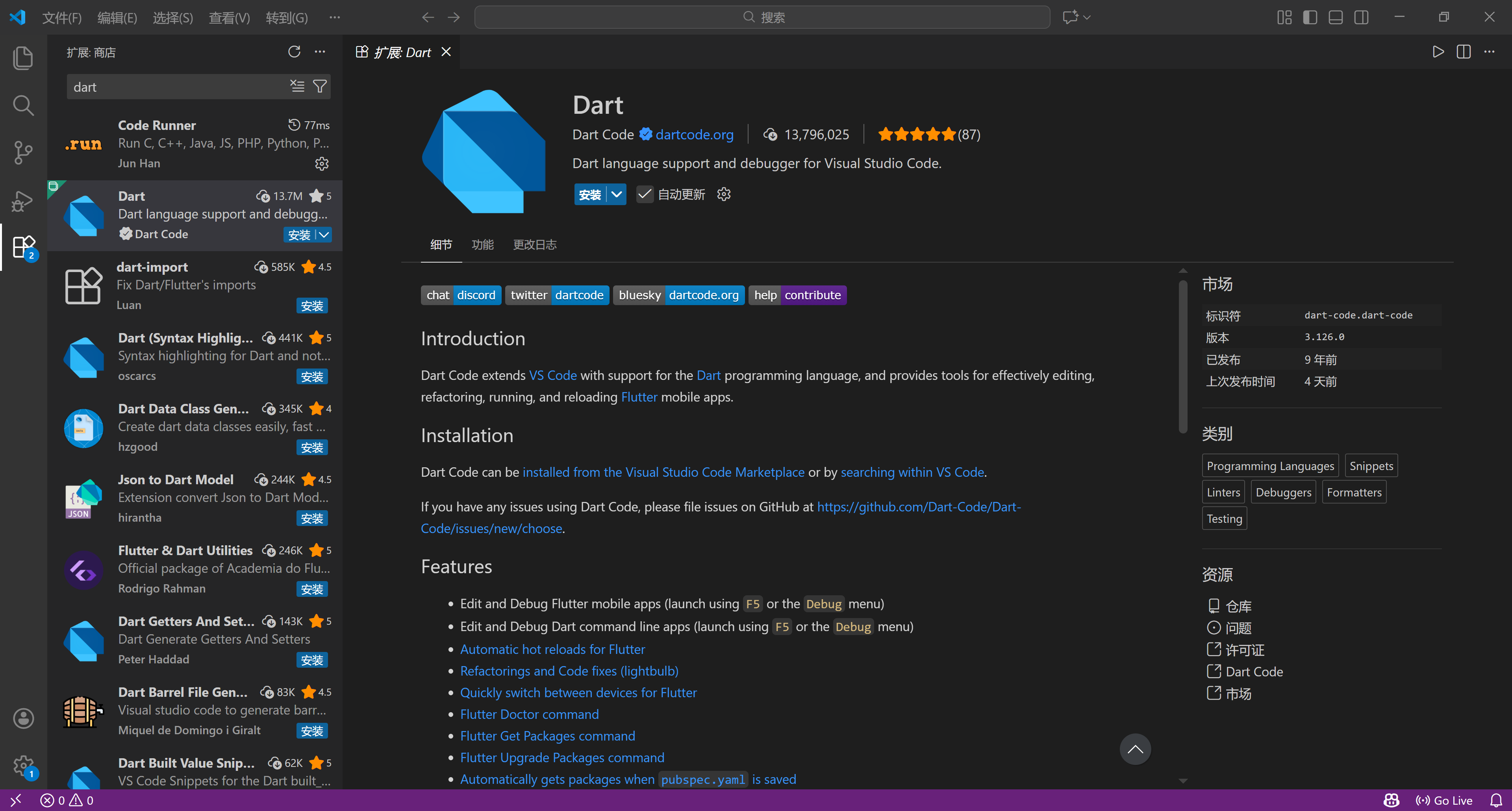The height and width of the screenshot is (811, 1512).
Task: Open the Run and Debug view
Action: pos(23,201)
